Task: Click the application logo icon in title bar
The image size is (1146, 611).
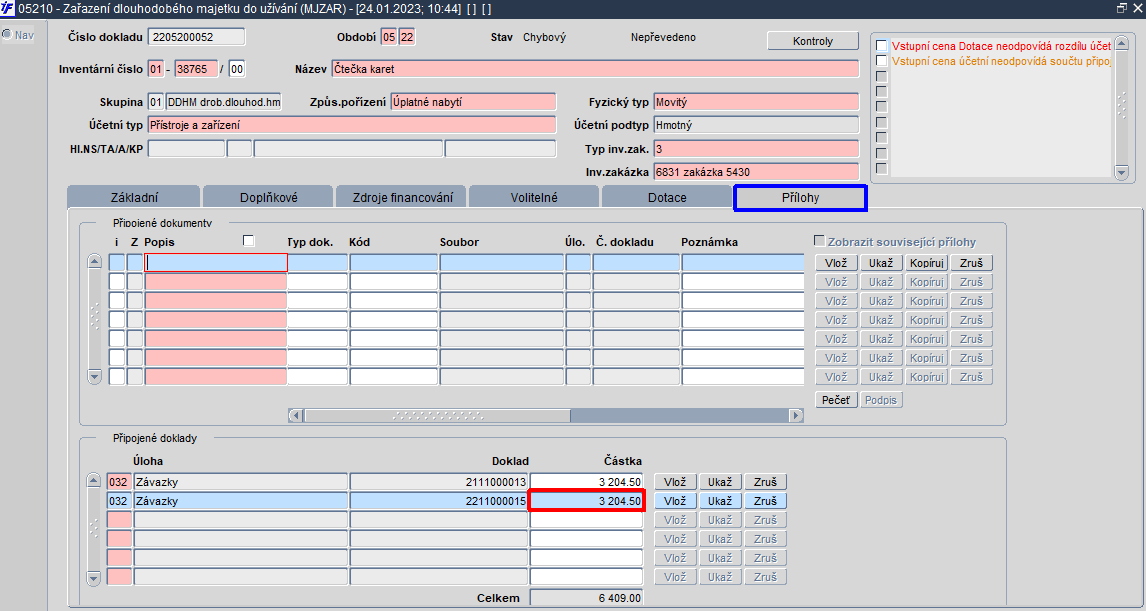Action: coord(7,9)
